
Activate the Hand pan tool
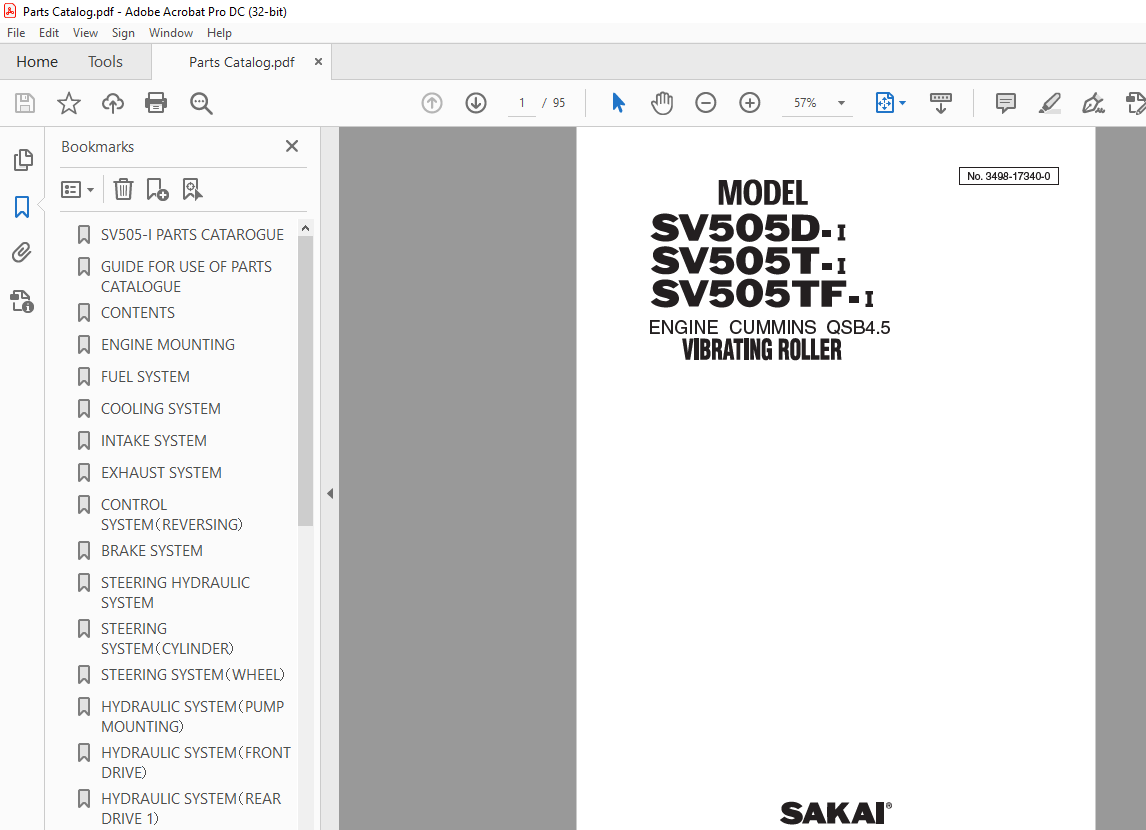click(x=662, y=103)
